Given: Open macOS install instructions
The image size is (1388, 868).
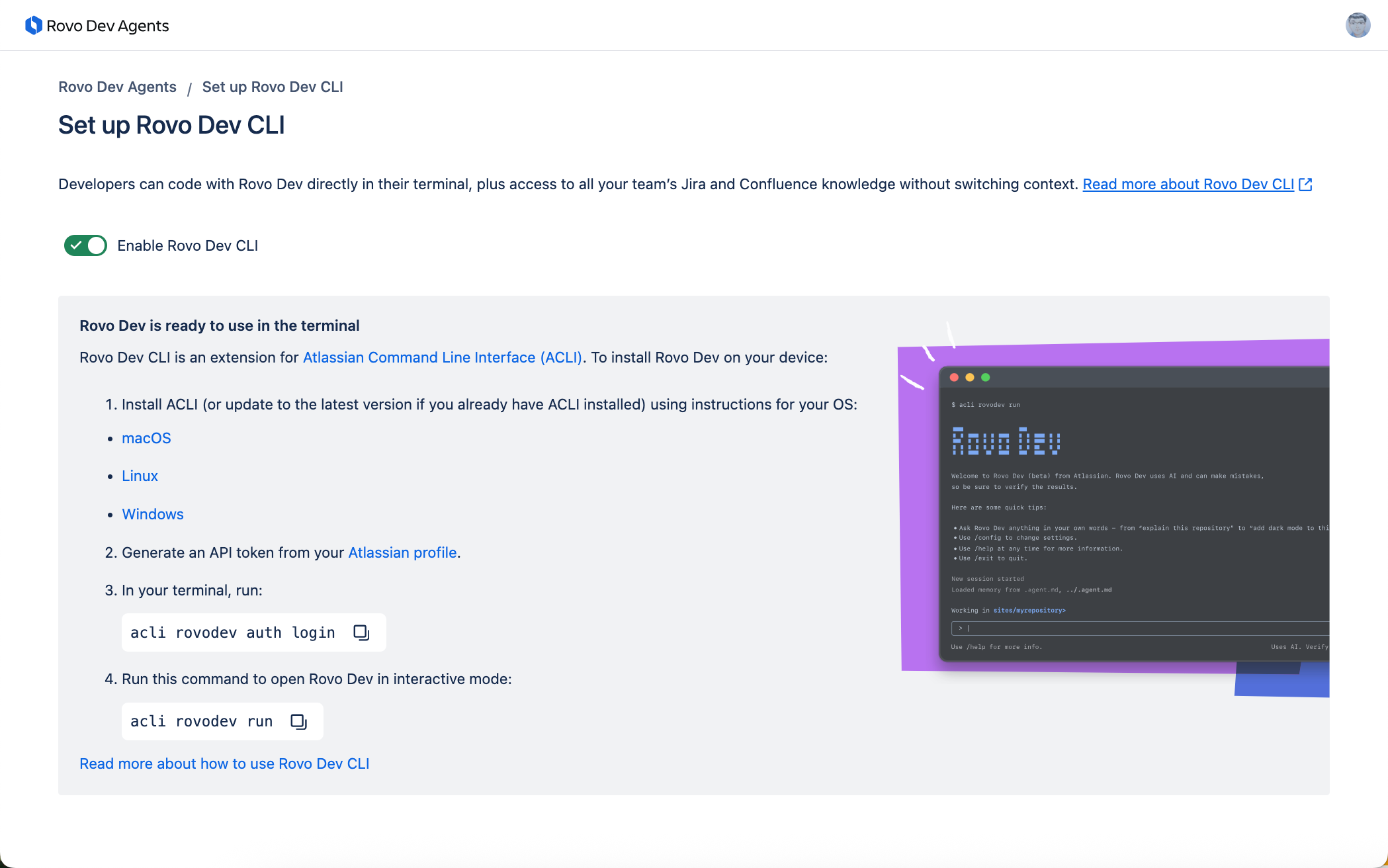Looking at the screenshot, I should coord(146,438).
